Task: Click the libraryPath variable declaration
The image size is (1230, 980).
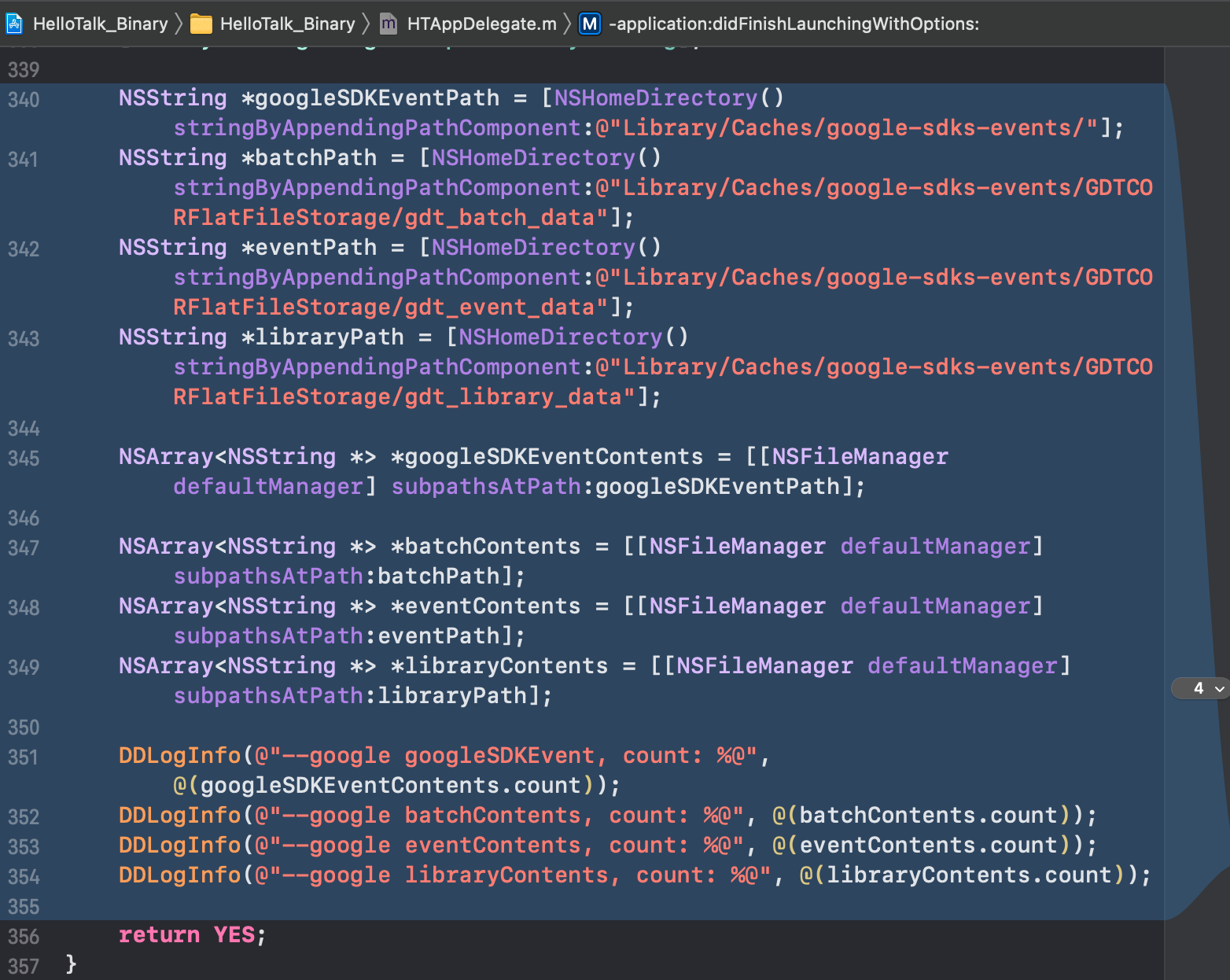Action: pyautogui.click(x=329, y=337)
